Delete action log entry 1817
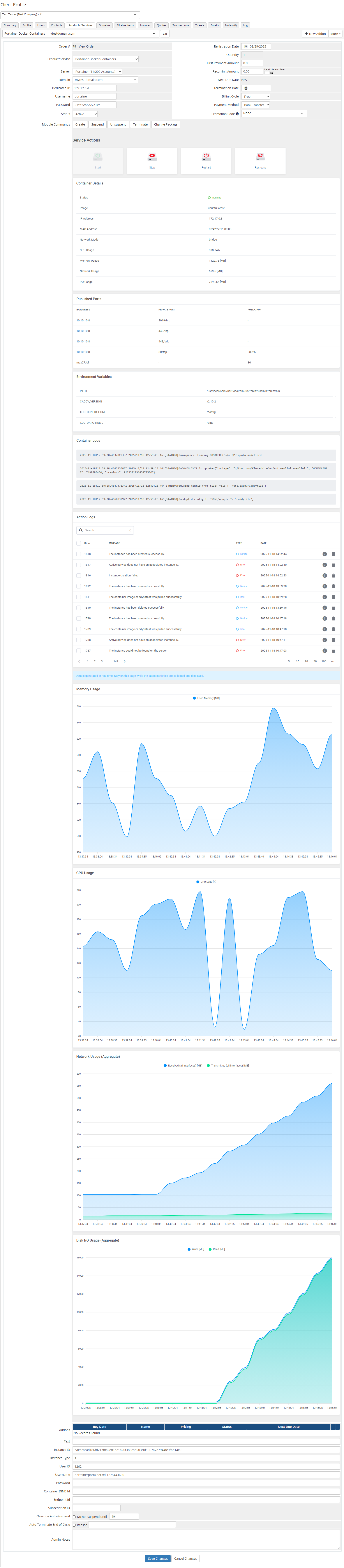The height and width of the screenshot is (1568, 344). pos(334,565)
